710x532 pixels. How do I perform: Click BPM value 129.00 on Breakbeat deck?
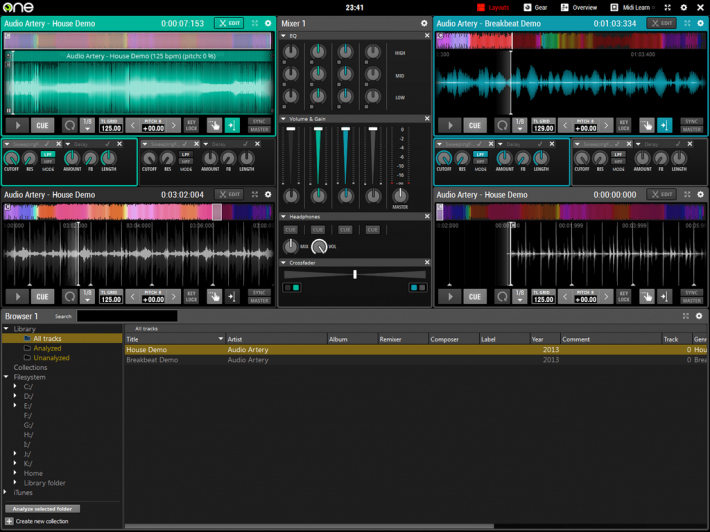coord(543,128)
